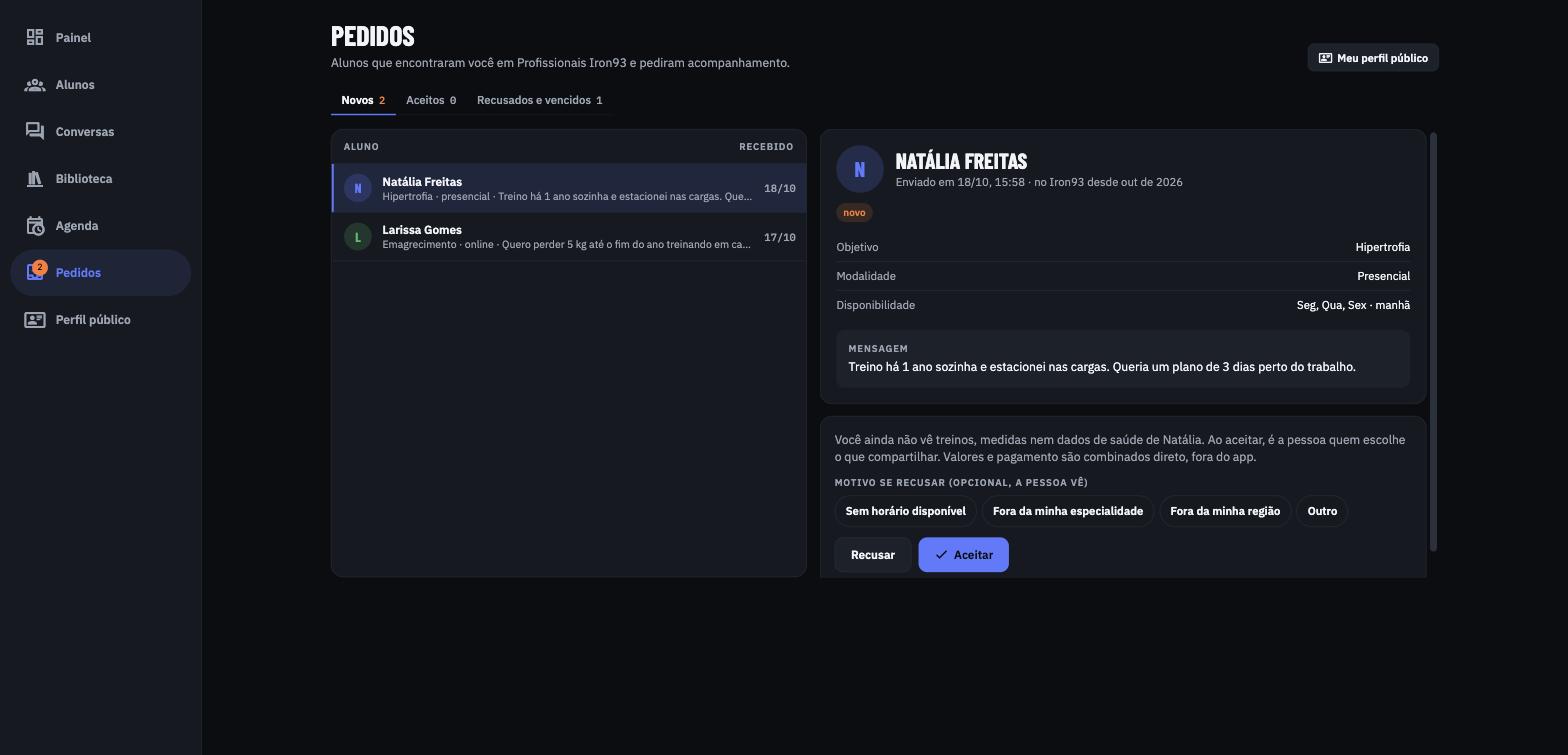
Task: Open the Alunos people icon
Action: pos(35,85)
